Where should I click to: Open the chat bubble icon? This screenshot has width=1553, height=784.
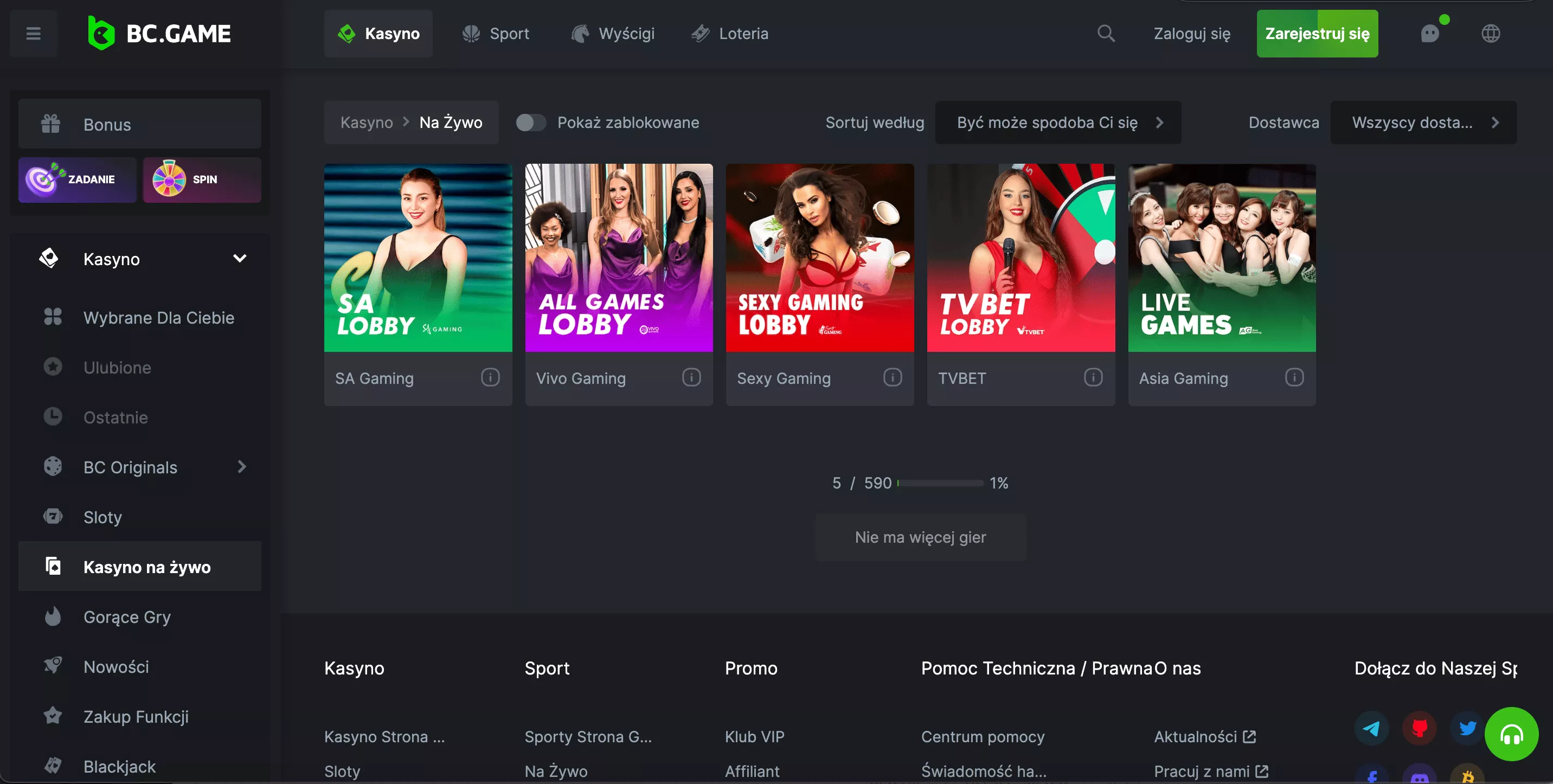tap(1429, 33)
